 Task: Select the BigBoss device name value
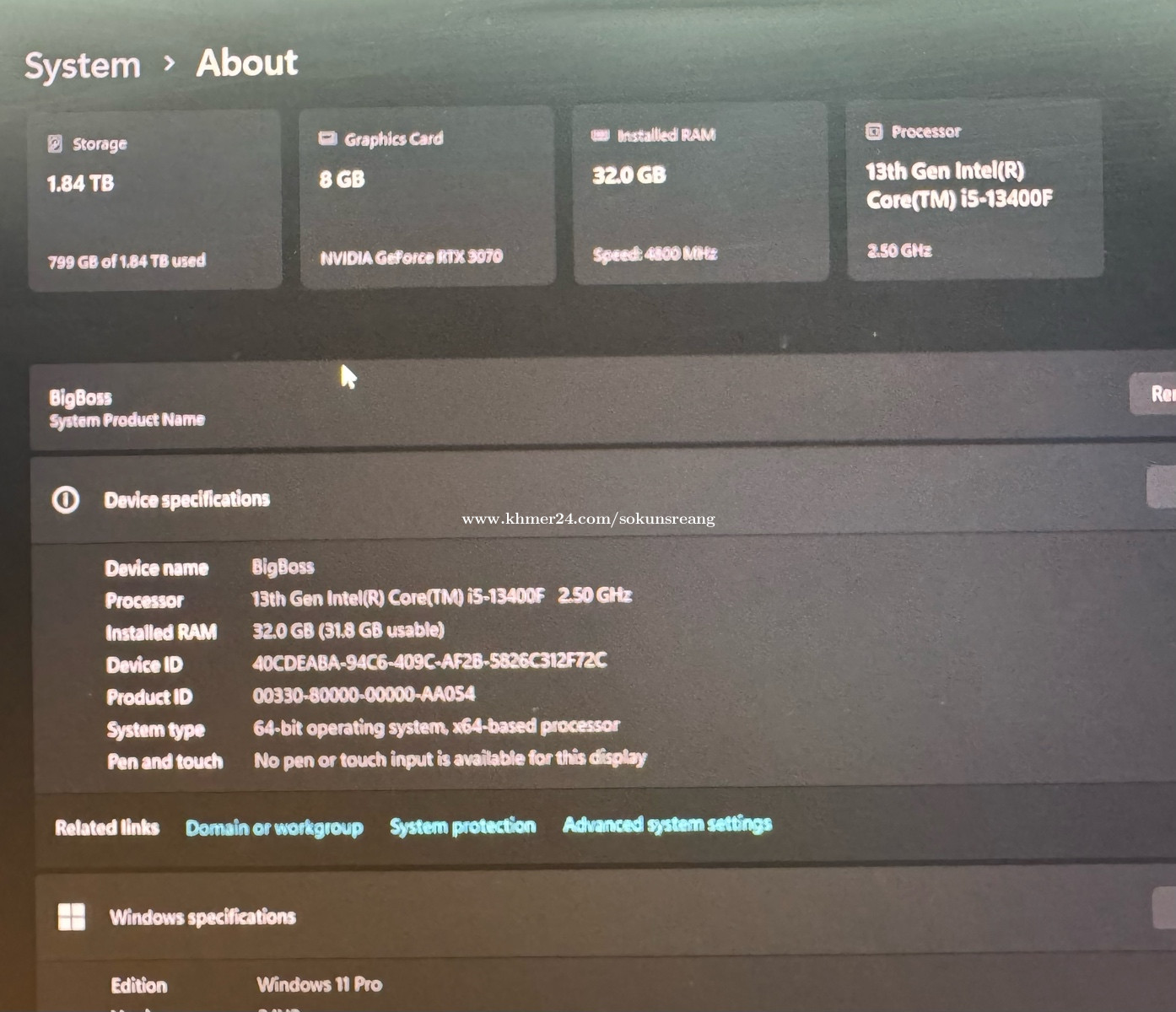pyautogui.click(x=283, y=566)
